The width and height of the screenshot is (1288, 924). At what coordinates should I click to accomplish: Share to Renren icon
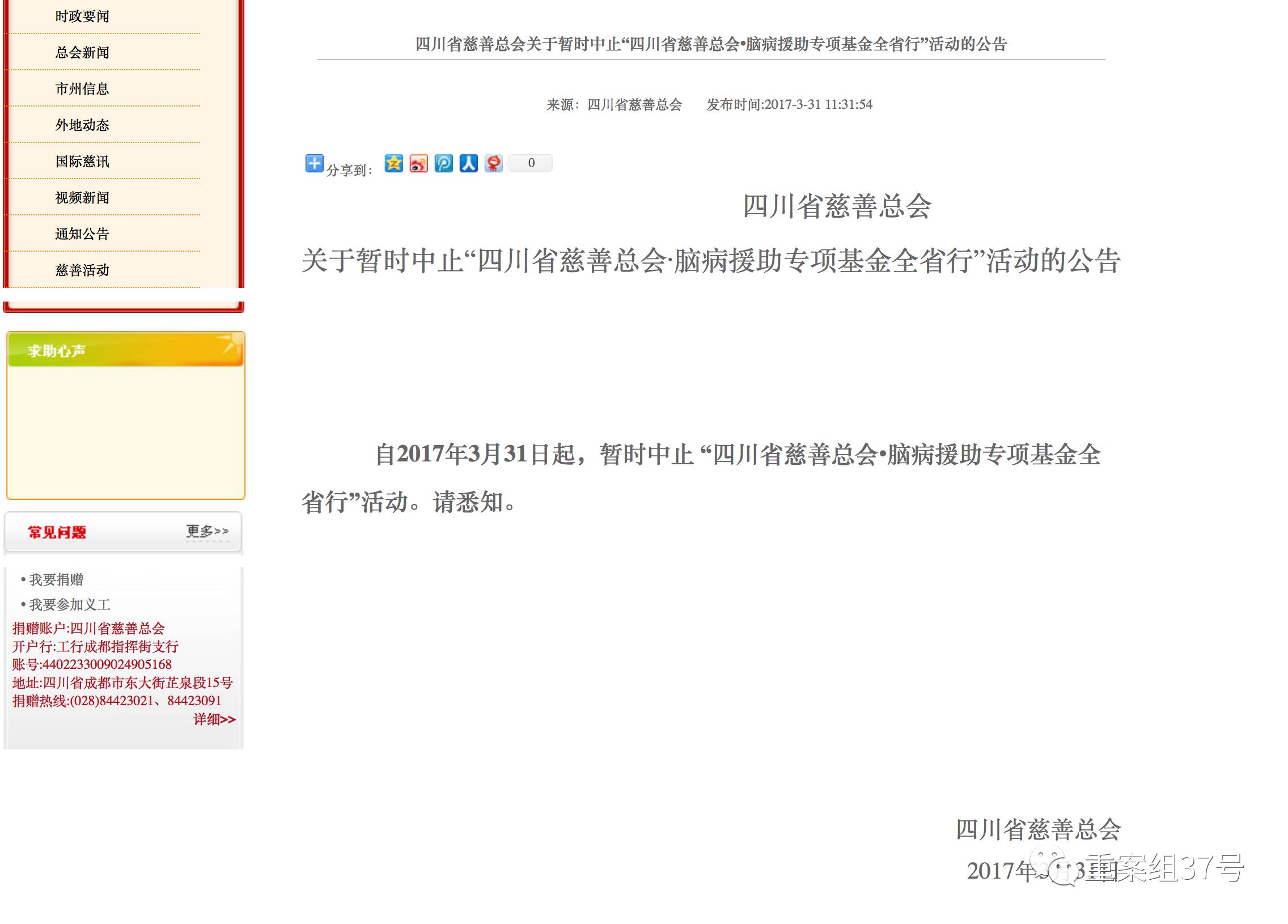468,164
